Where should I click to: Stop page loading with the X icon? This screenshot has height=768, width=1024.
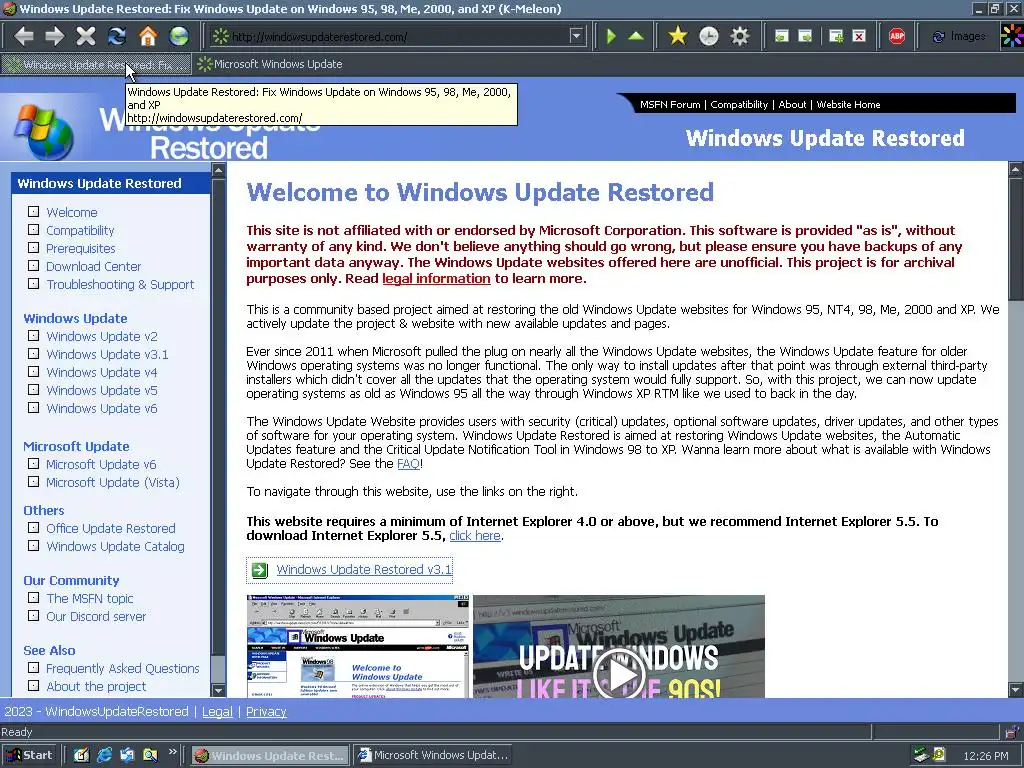coord(86,36)
